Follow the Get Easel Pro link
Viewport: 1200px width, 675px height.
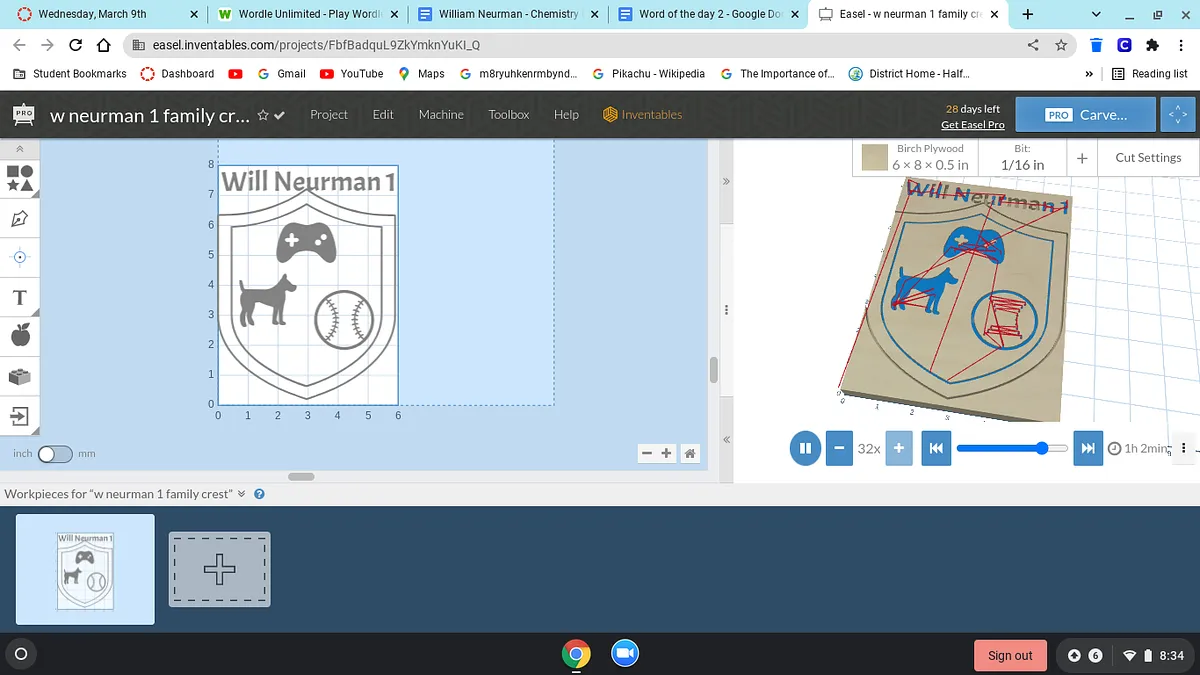click(972, 125)
